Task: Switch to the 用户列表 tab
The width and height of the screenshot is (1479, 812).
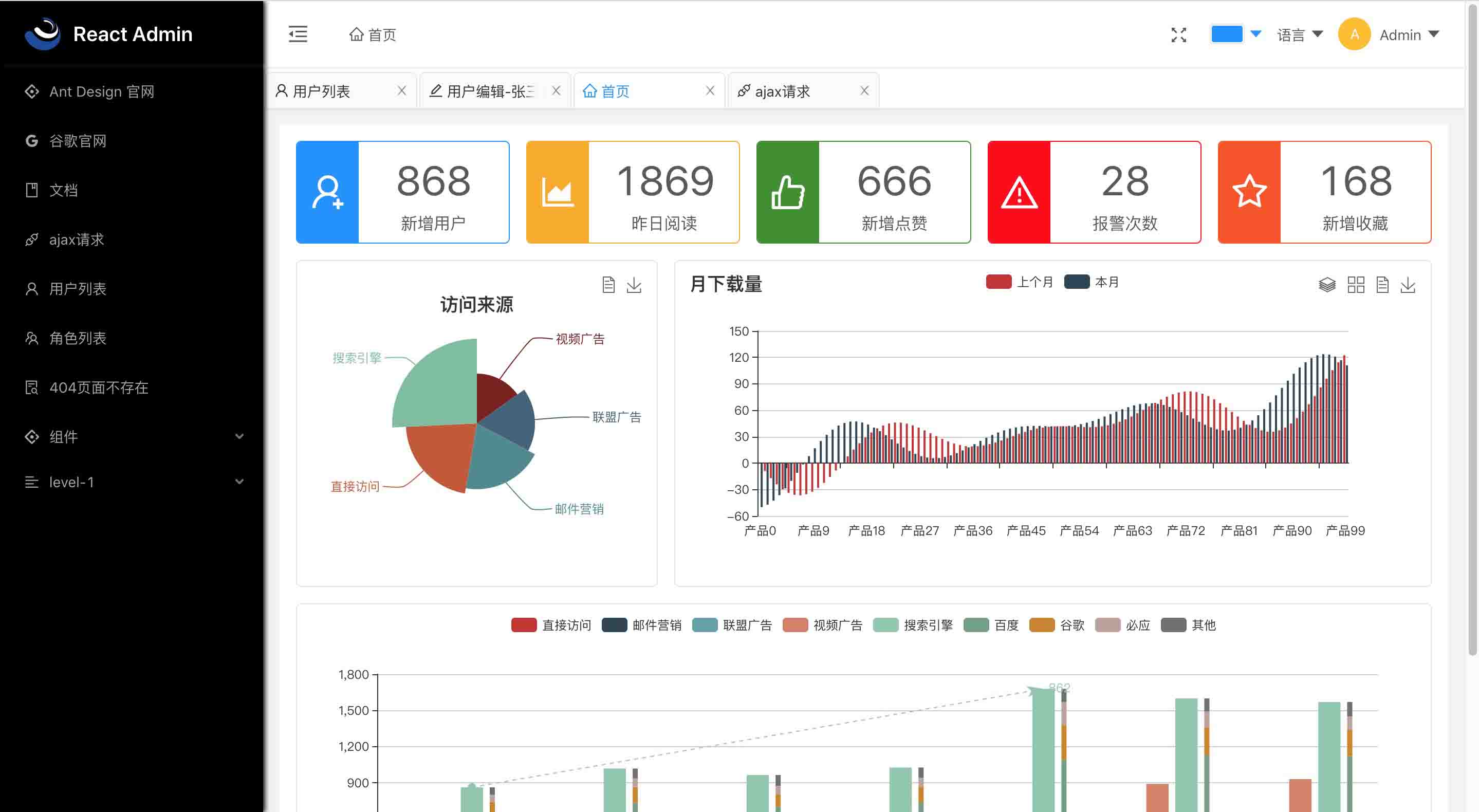Action: [x=322, y=91]
